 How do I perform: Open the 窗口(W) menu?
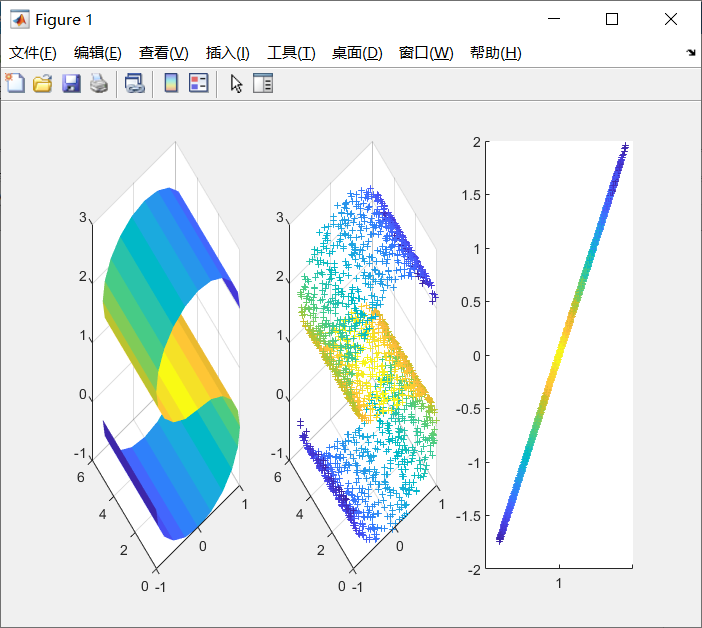coord(426,53)
